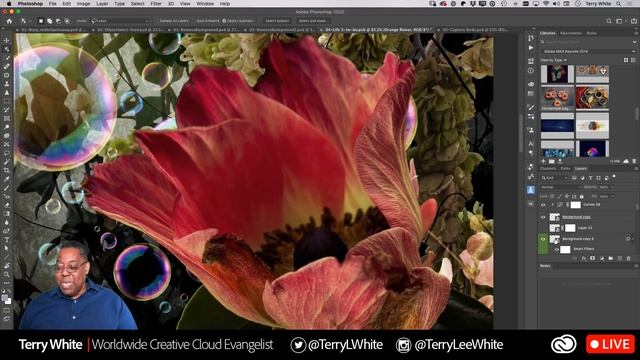The width and height of the screenshot is (640, 360).
Task: Expand Libraries search options chevron
Action: 634,42
